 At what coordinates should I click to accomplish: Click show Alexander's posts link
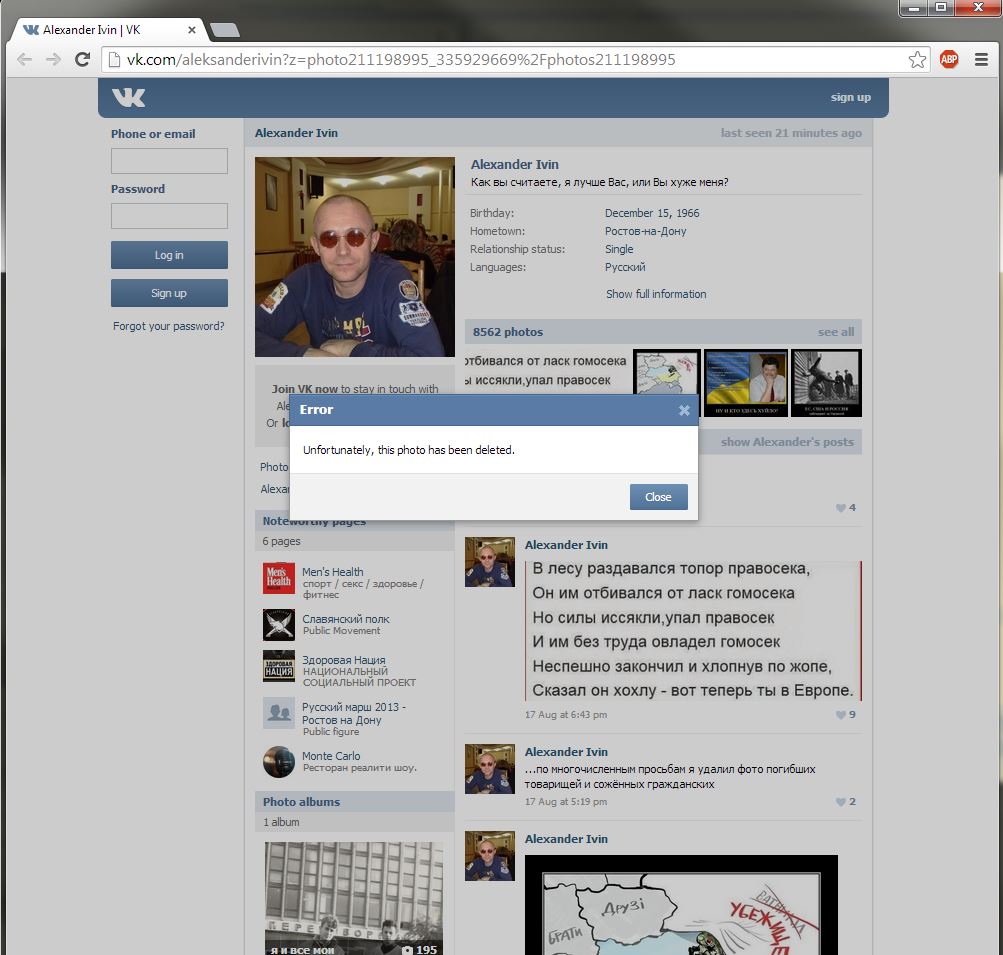click(x=787, y=442)
